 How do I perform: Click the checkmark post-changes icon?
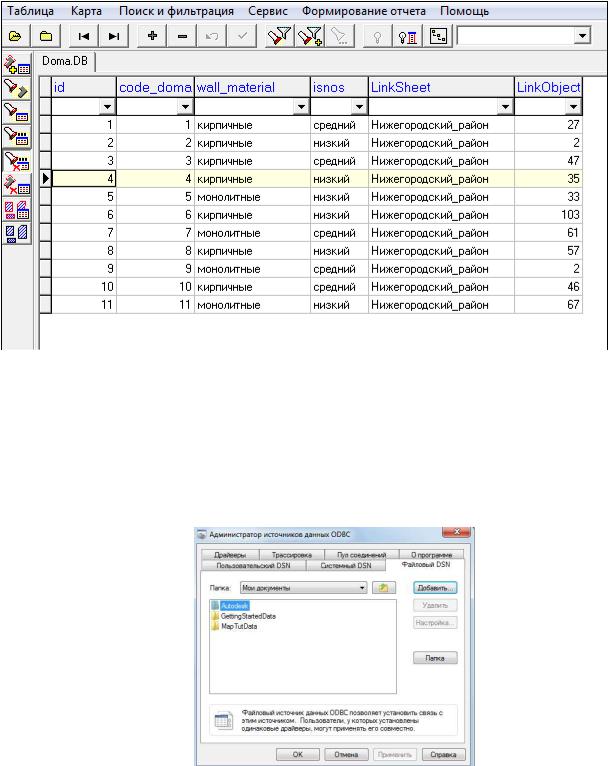tap(242, 36)
